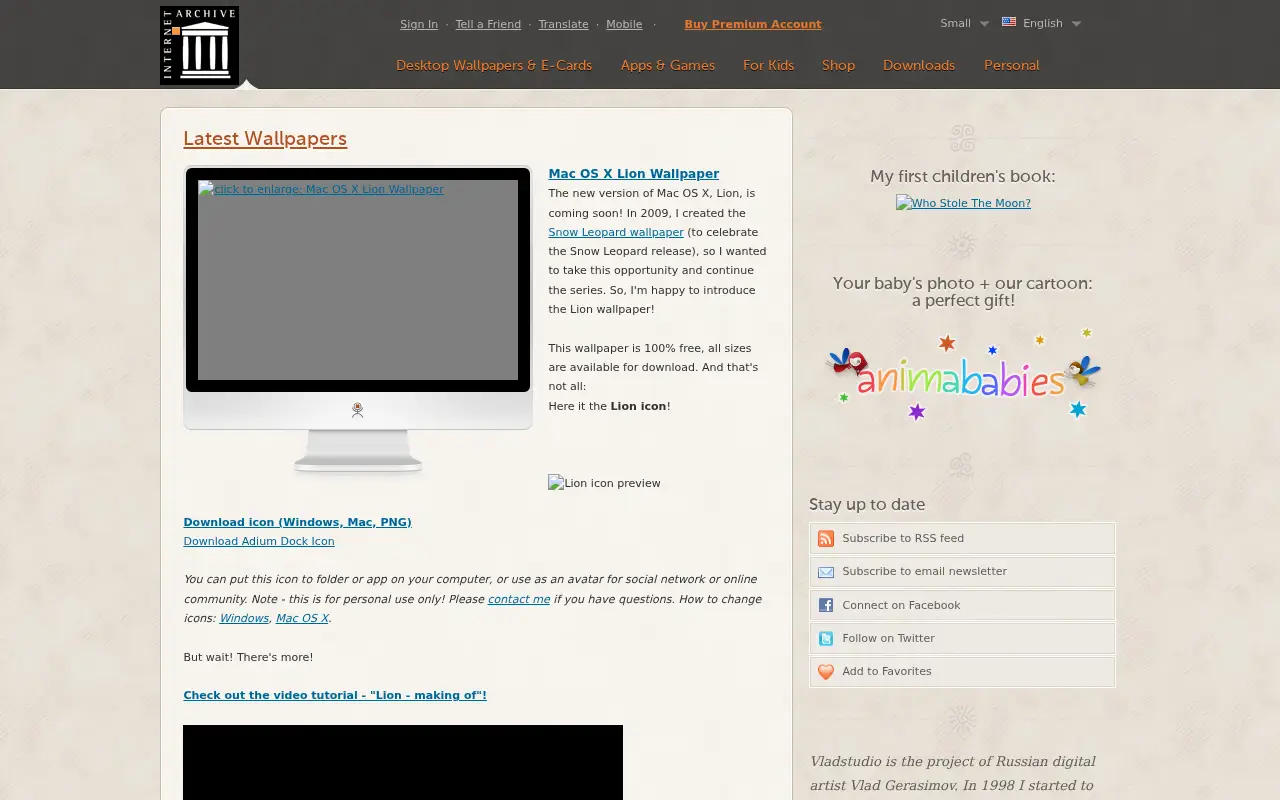Open the Downloads menu

919,65
